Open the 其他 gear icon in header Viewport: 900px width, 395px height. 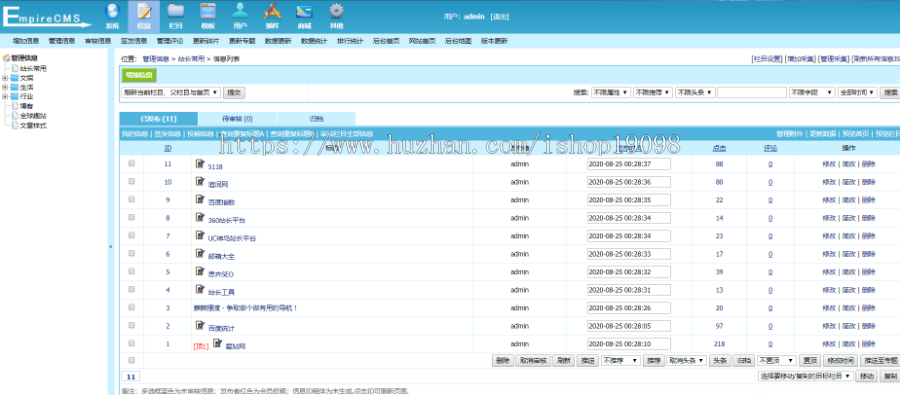(336, 11)
